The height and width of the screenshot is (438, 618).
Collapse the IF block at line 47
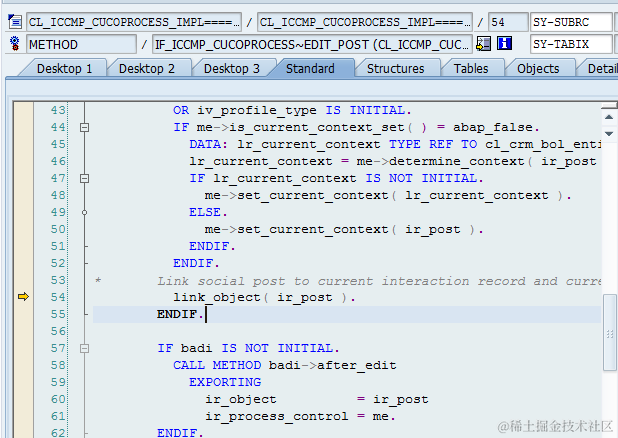tap(84, 178)
